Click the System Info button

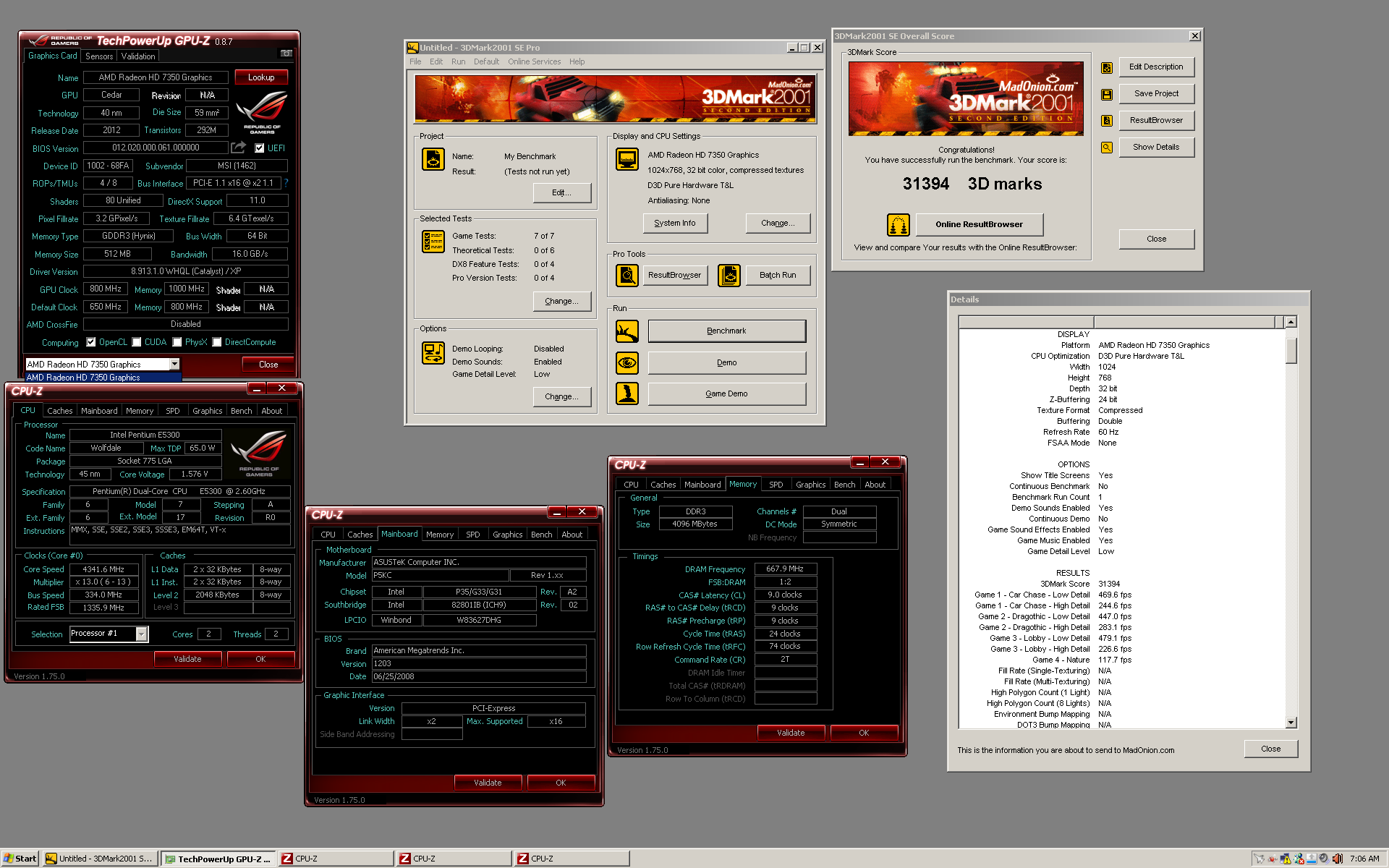[674, 223]
